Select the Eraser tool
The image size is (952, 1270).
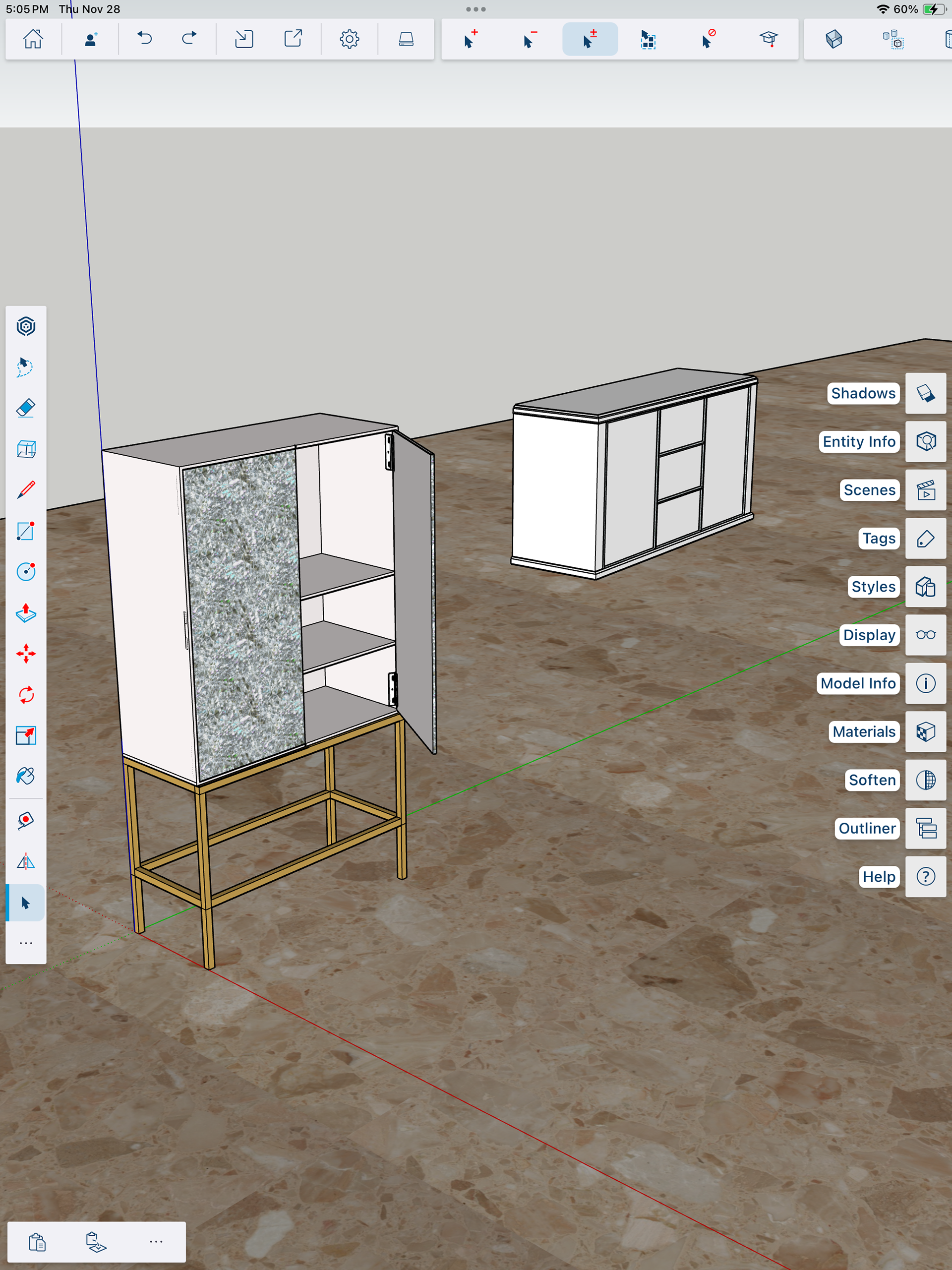(x=26, y=408)
